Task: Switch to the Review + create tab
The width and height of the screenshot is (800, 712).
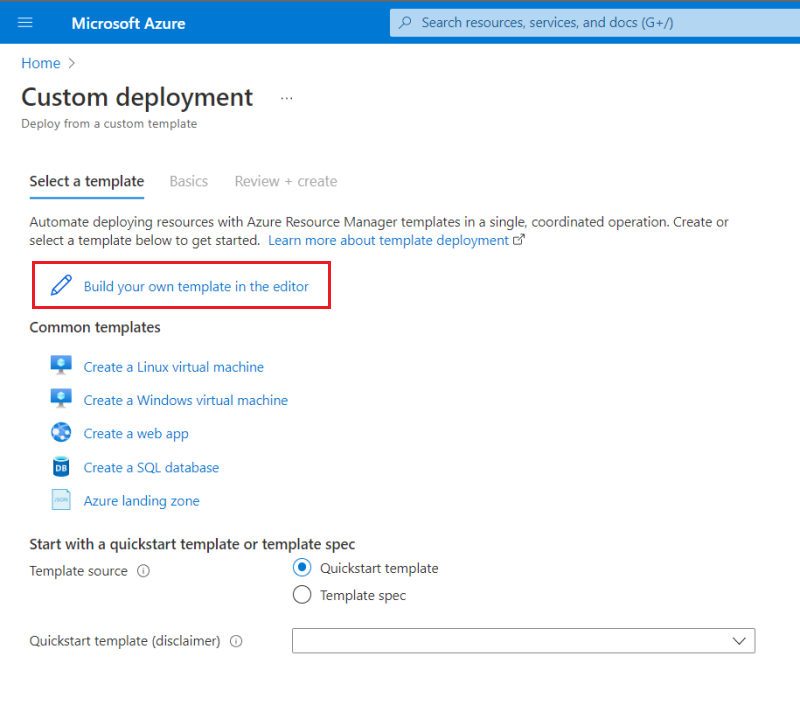Action: click(x=286, y=182)
